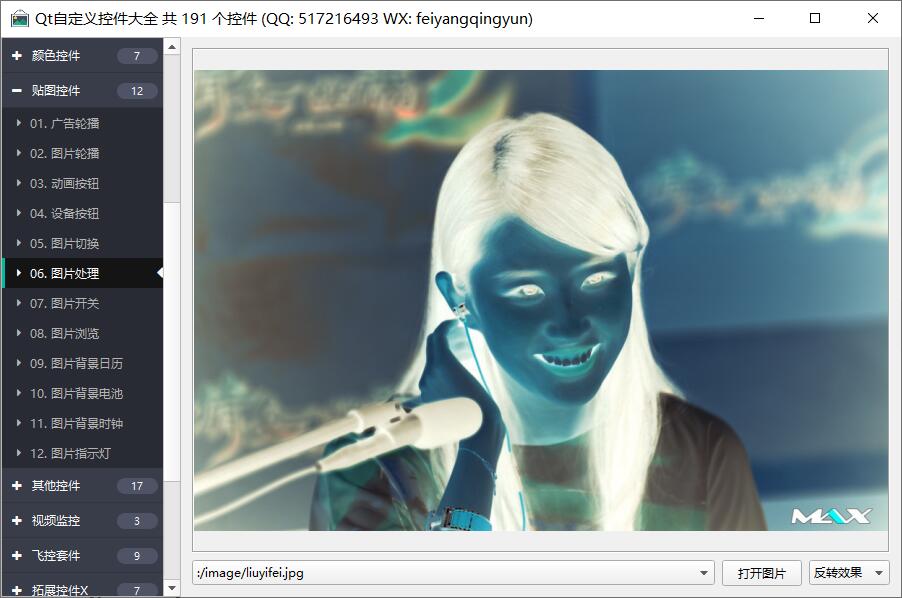Open the 反转效果 effect dropdown
This screenshot has width=902, height=598.
[849, 573]
